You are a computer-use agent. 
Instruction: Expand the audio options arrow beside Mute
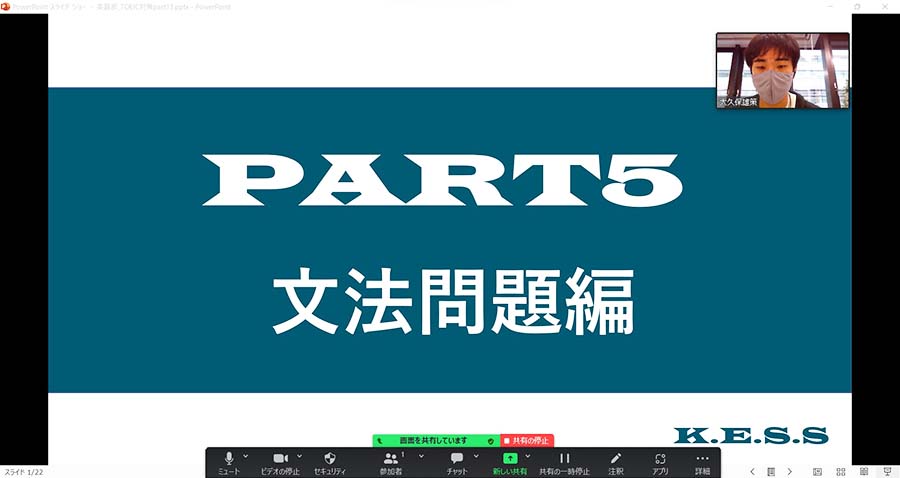pyautogui.click(x=246, y=455)
